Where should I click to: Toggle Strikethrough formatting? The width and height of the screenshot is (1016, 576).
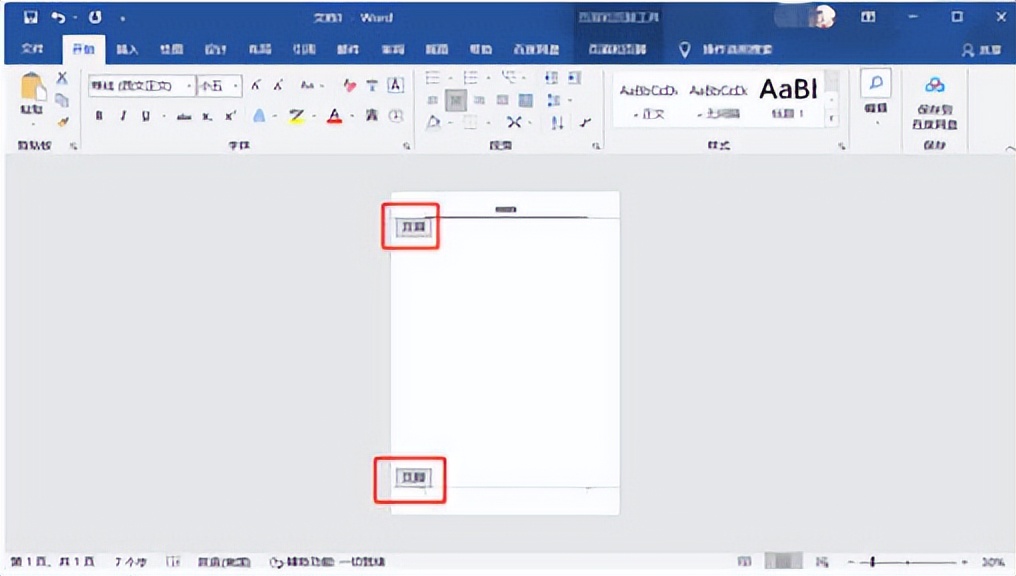click(184, 117)
